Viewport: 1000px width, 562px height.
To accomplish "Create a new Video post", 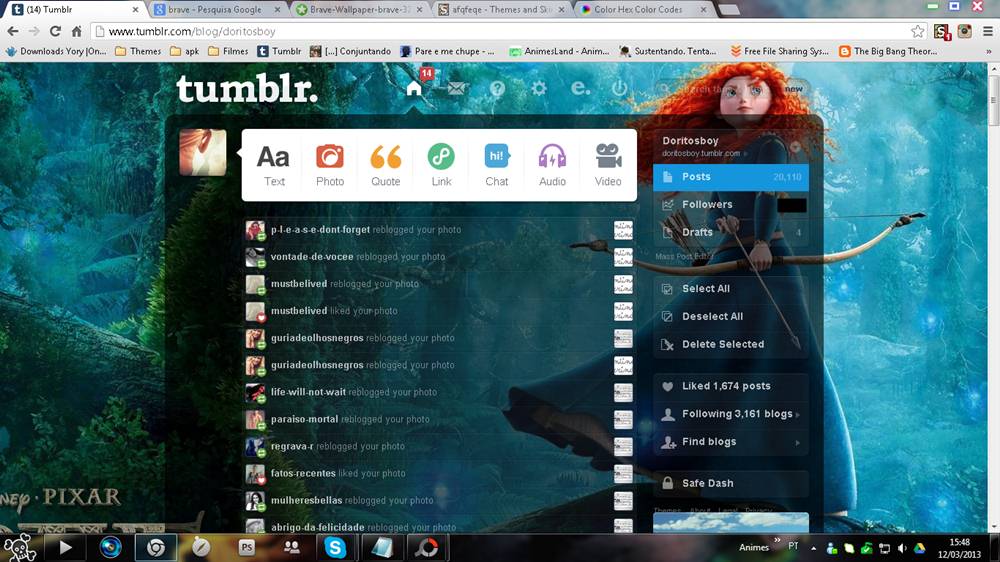I will pos(608,165).
